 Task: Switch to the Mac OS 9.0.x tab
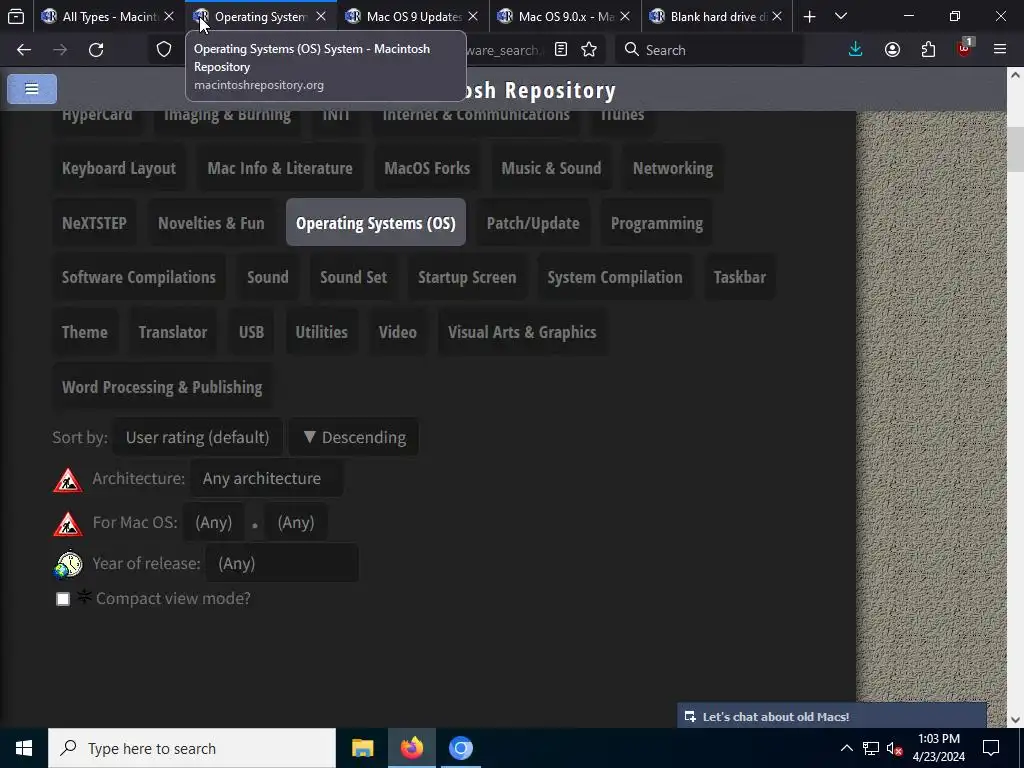(x=566, y=17)
